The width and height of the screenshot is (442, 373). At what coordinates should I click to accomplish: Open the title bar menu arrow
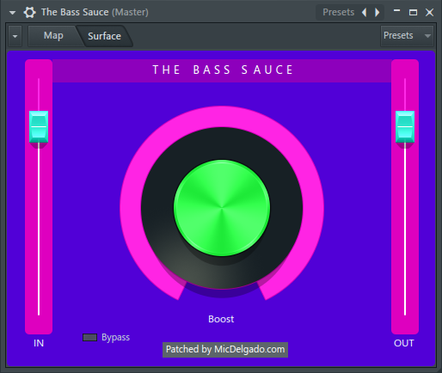[12, 13]
